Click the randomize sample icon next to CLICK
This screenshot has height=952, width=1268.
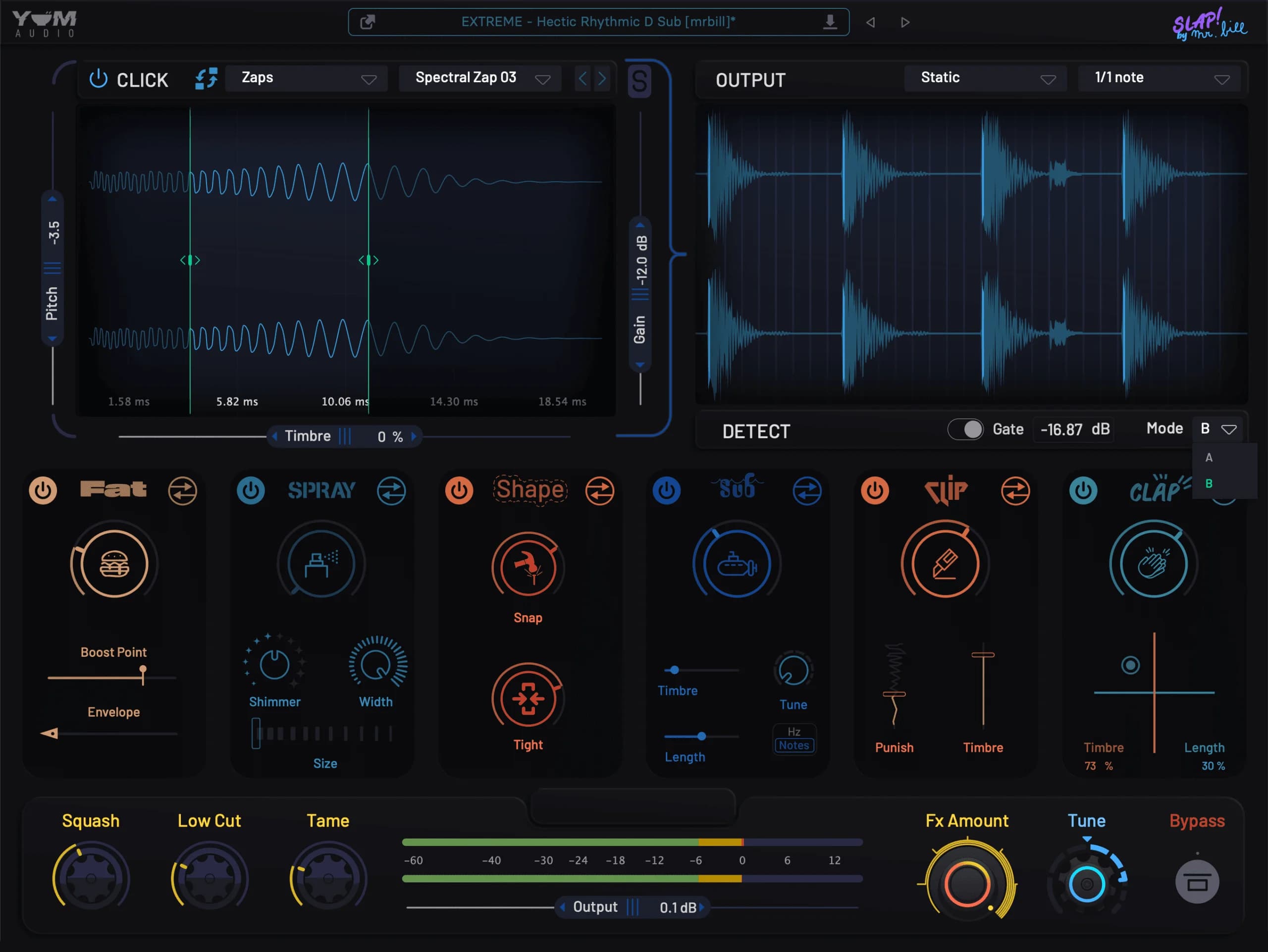click(x=206, y=79)
